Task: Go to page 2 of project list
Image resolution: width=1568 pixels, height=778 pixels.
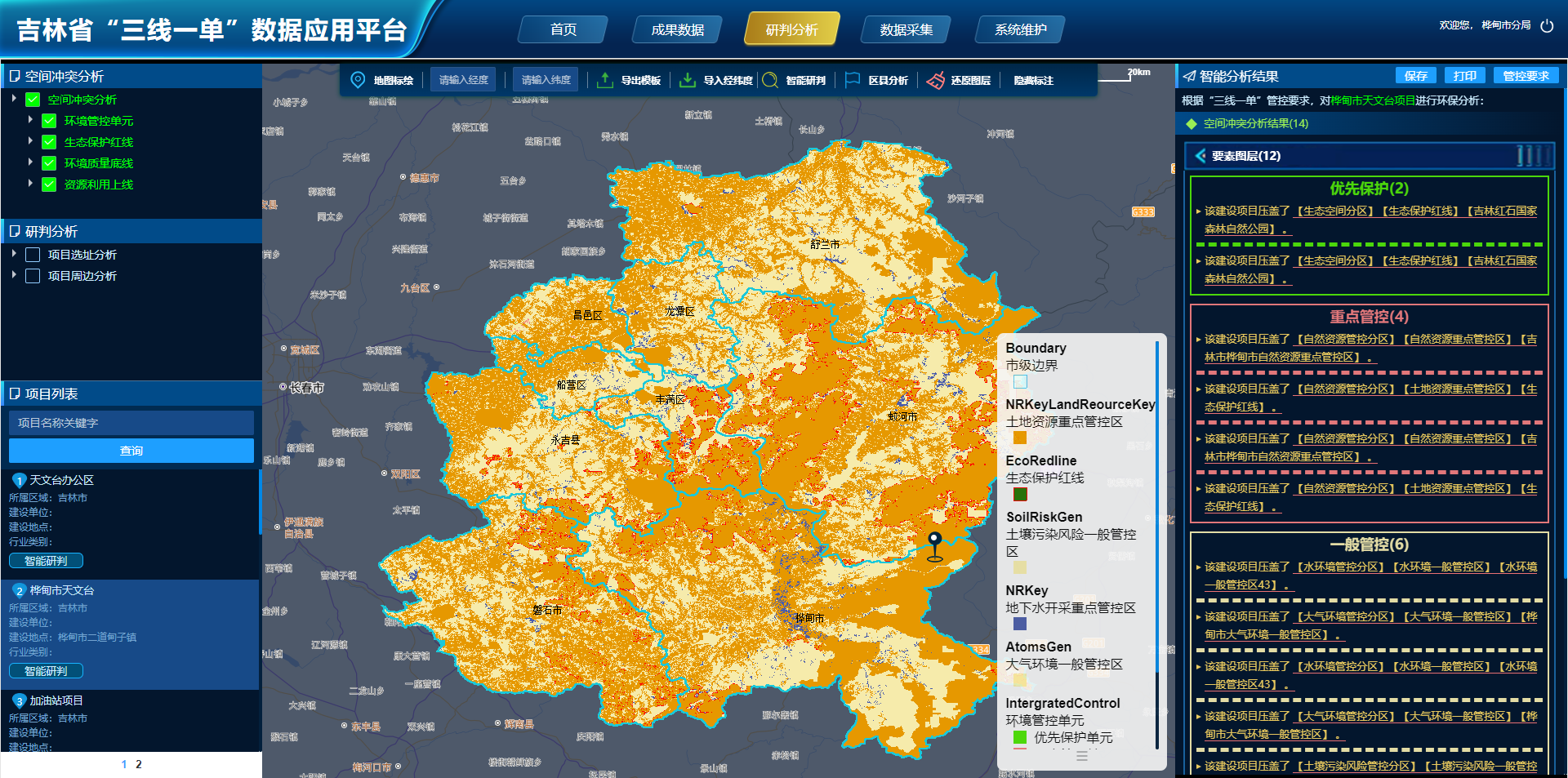Action: (139, 764)
